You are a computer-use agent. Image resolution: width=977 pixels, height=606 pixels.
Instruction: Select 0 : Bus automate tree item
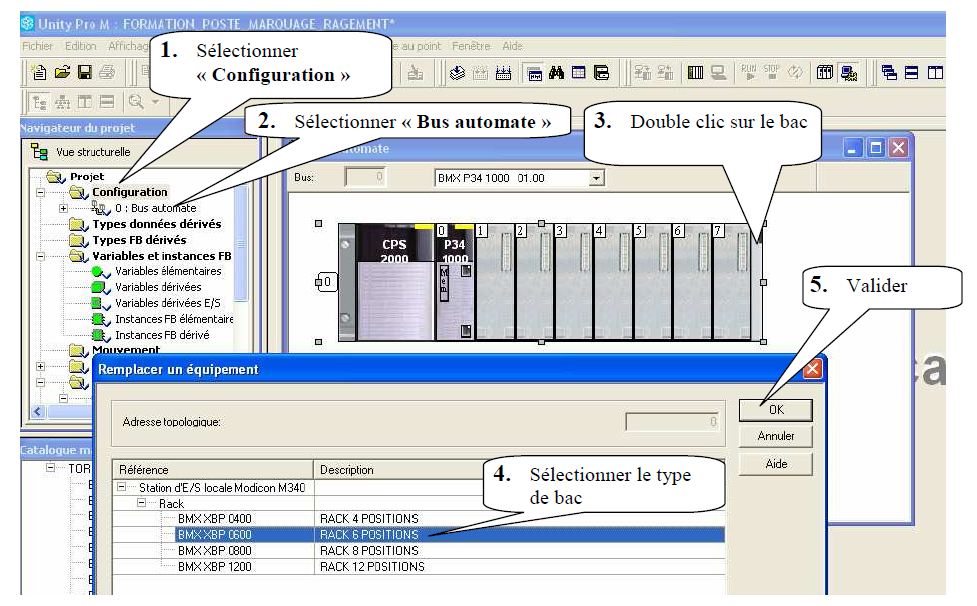point(156,208)
